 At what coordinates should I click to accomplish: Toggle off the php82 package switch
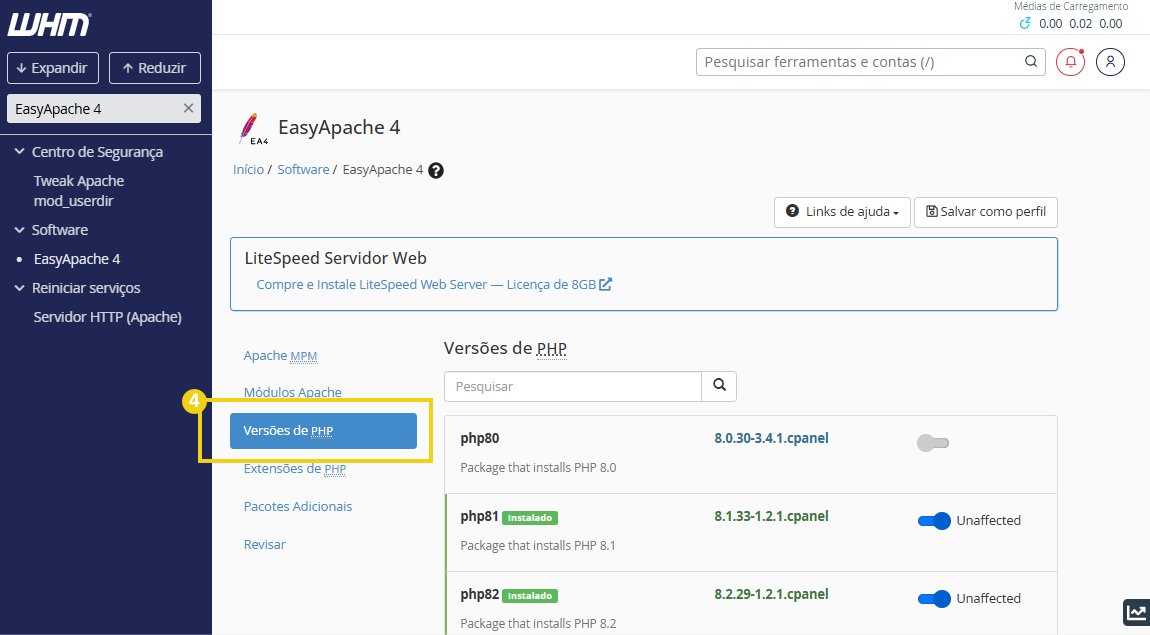pos(932,598)
